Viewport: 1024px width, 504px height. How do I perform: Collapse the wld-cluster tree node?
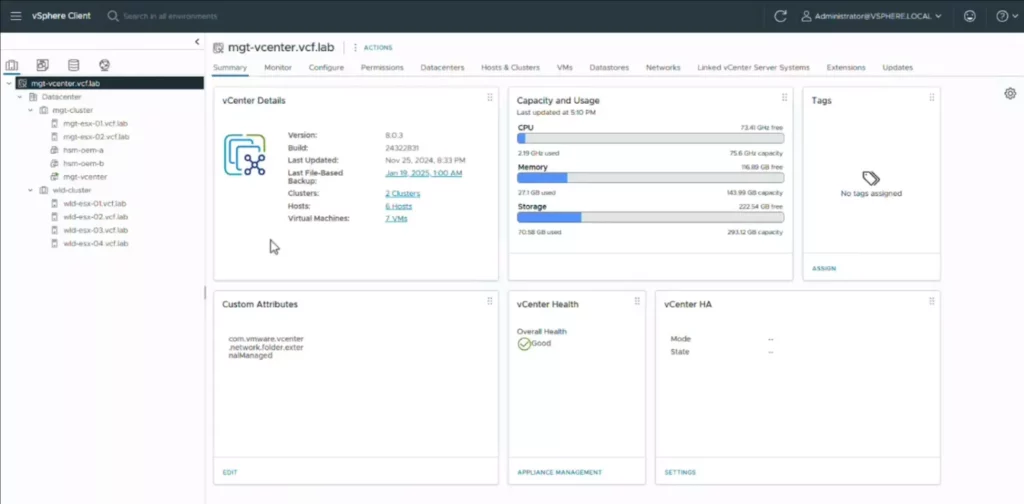coord(30,189)
